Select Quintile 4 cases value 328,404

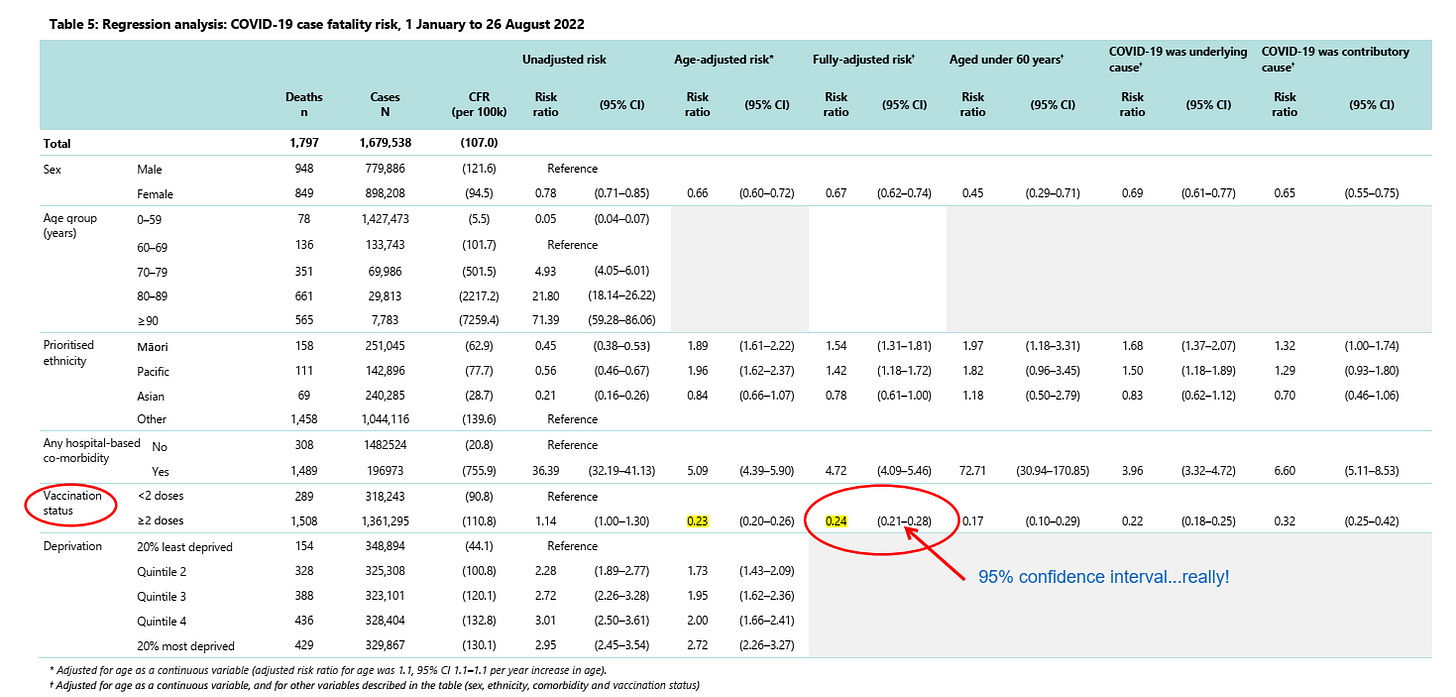(x=384, y=621)
